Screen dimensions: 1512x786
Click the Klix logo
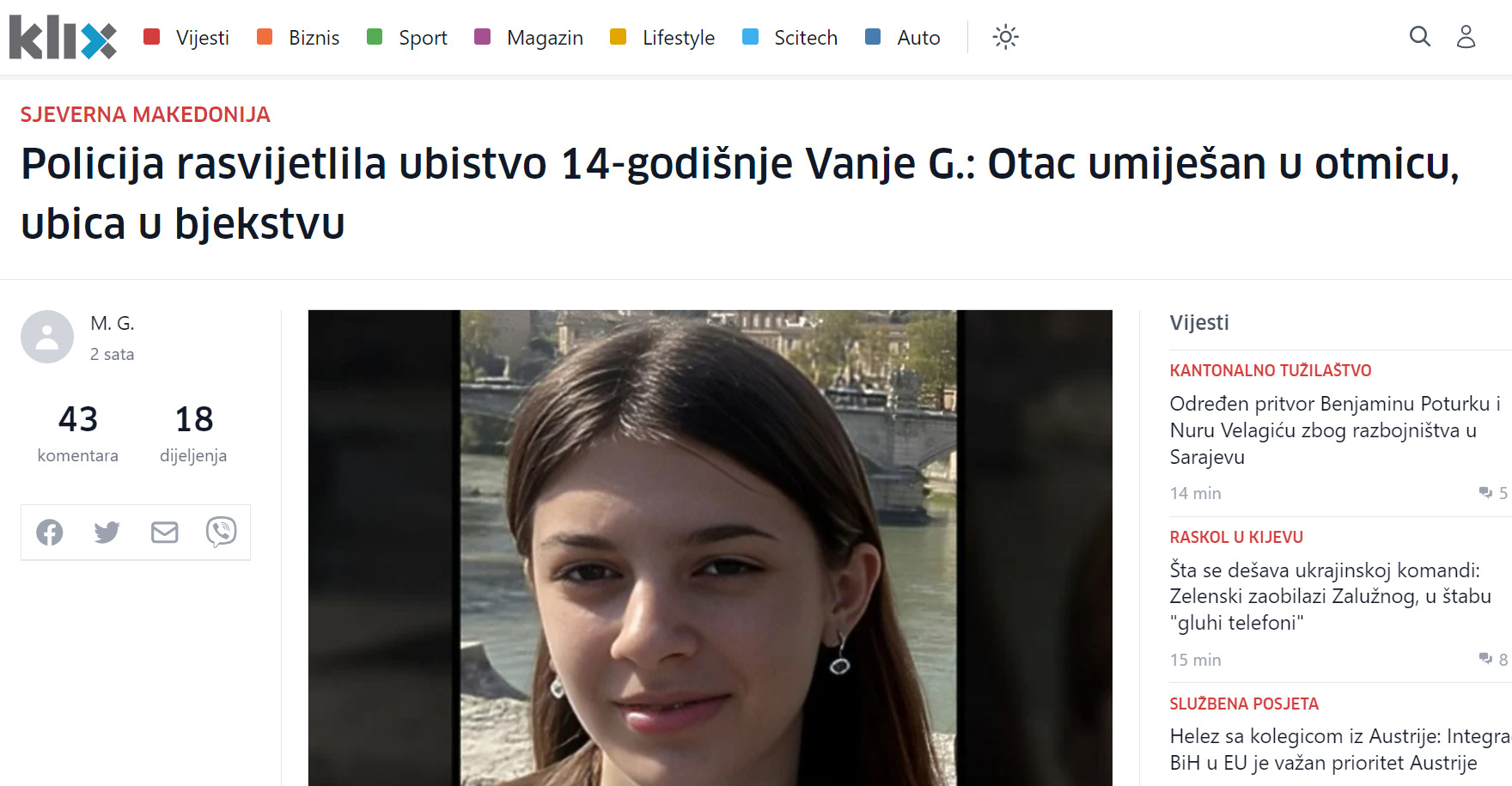click(x=63, y=38)
